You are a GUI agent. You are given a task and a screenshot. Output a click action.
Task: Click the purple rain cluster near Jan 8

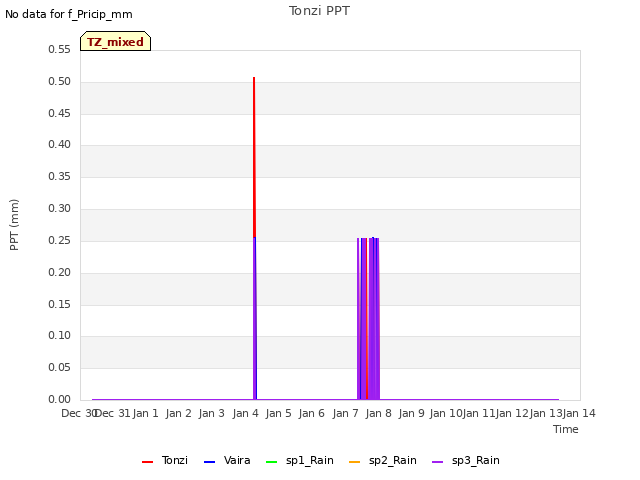pos(369,318)
